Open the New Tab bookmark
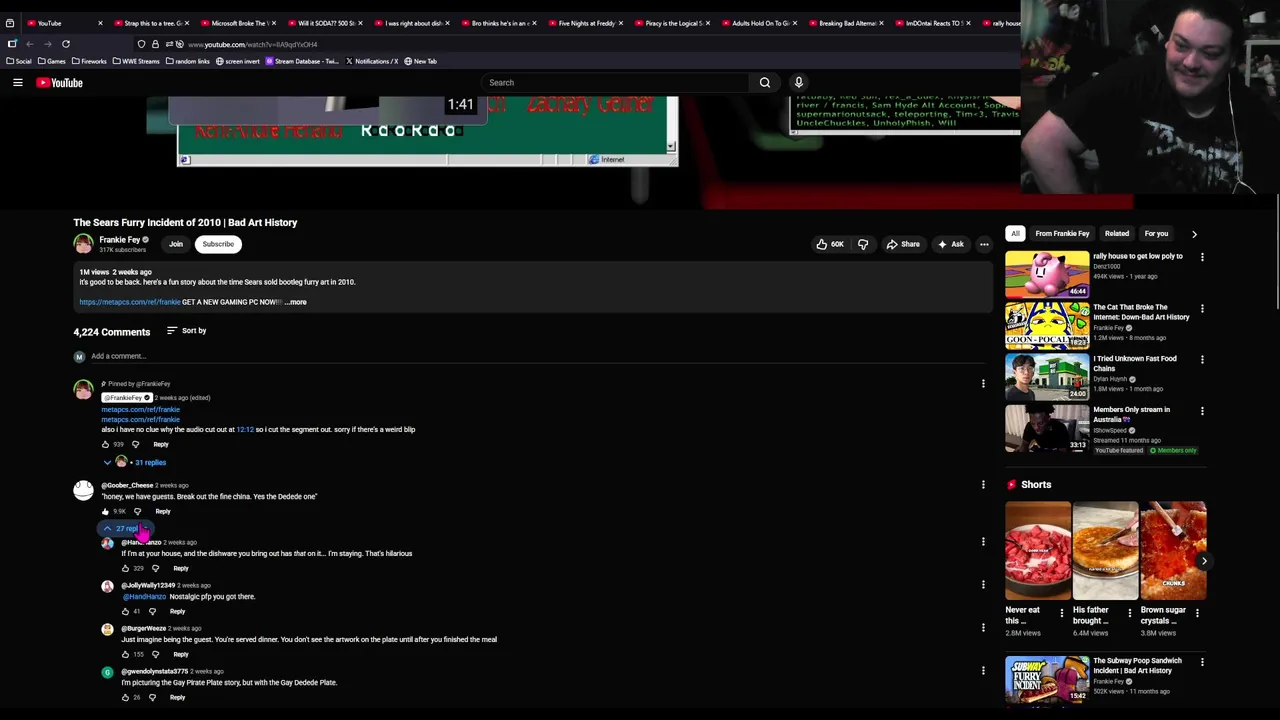Screen dimensions: 1280x720 click(x=421, y=61)
